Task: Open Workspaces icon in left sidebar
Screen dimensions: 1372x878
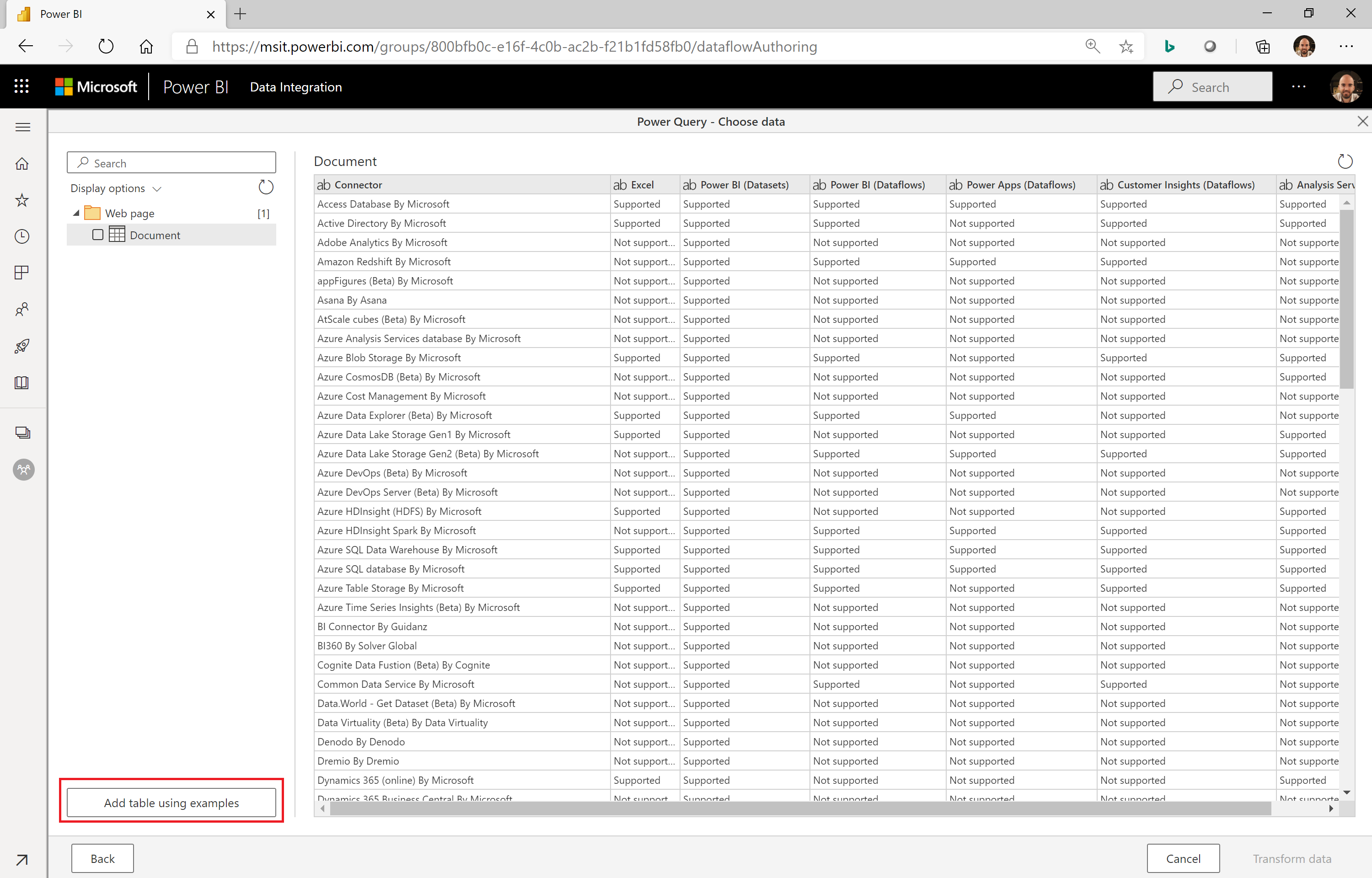Action: coord(23,433)
